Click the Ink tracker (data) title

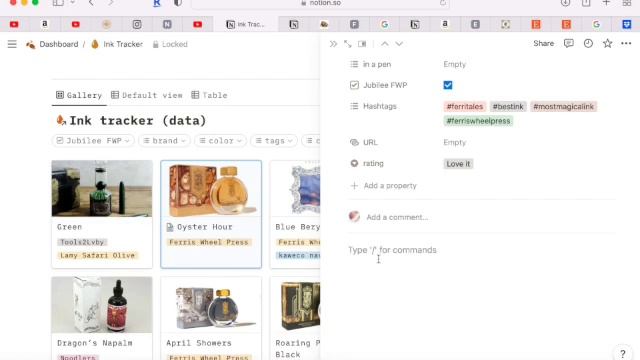[x=138, y=120]
